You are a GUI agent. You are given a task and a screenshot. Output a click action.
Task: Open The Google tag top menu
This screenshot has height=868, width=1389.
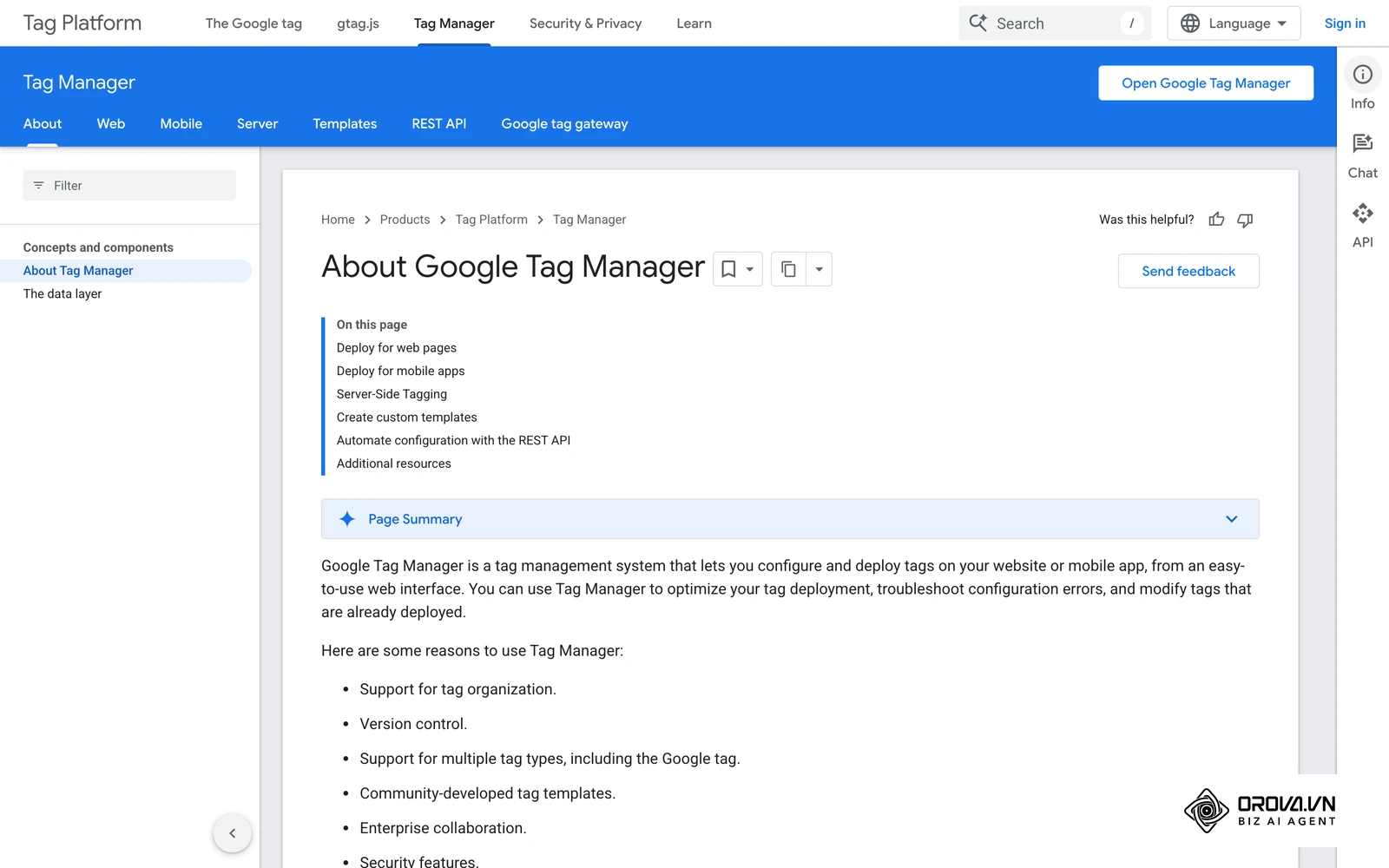[253, 23]
